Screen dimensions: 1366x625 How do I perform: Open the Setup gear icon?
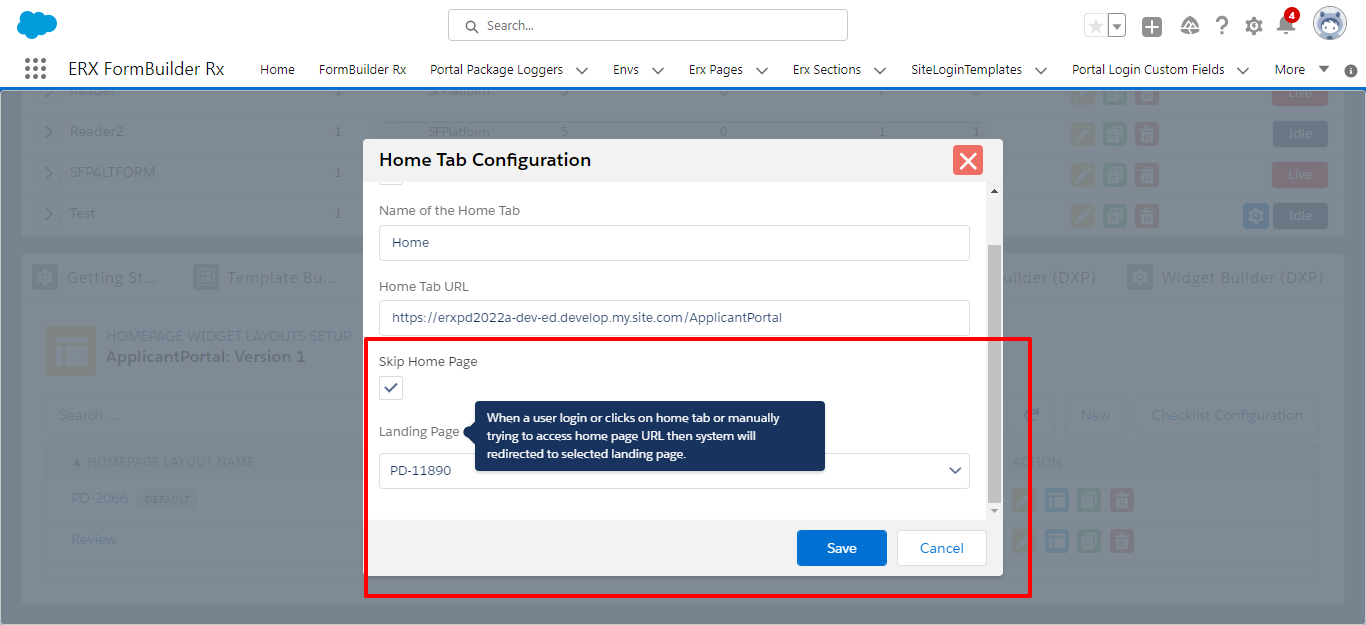[1254, 26]
